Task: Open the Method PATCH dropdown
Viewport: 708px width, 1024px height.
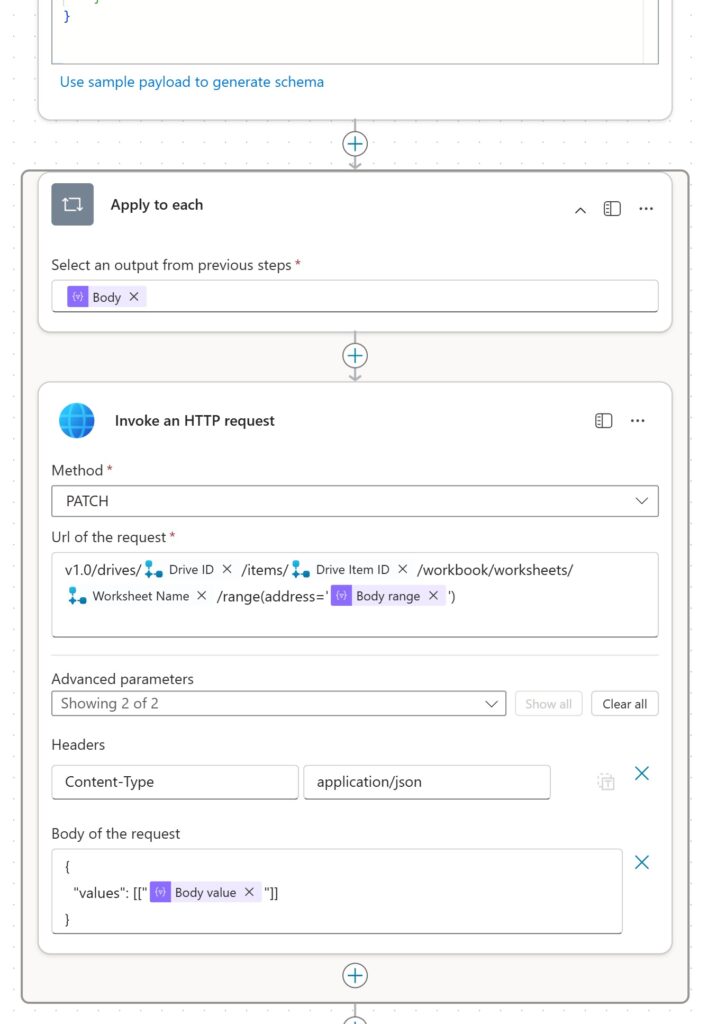Action: (x=355, y=501)
